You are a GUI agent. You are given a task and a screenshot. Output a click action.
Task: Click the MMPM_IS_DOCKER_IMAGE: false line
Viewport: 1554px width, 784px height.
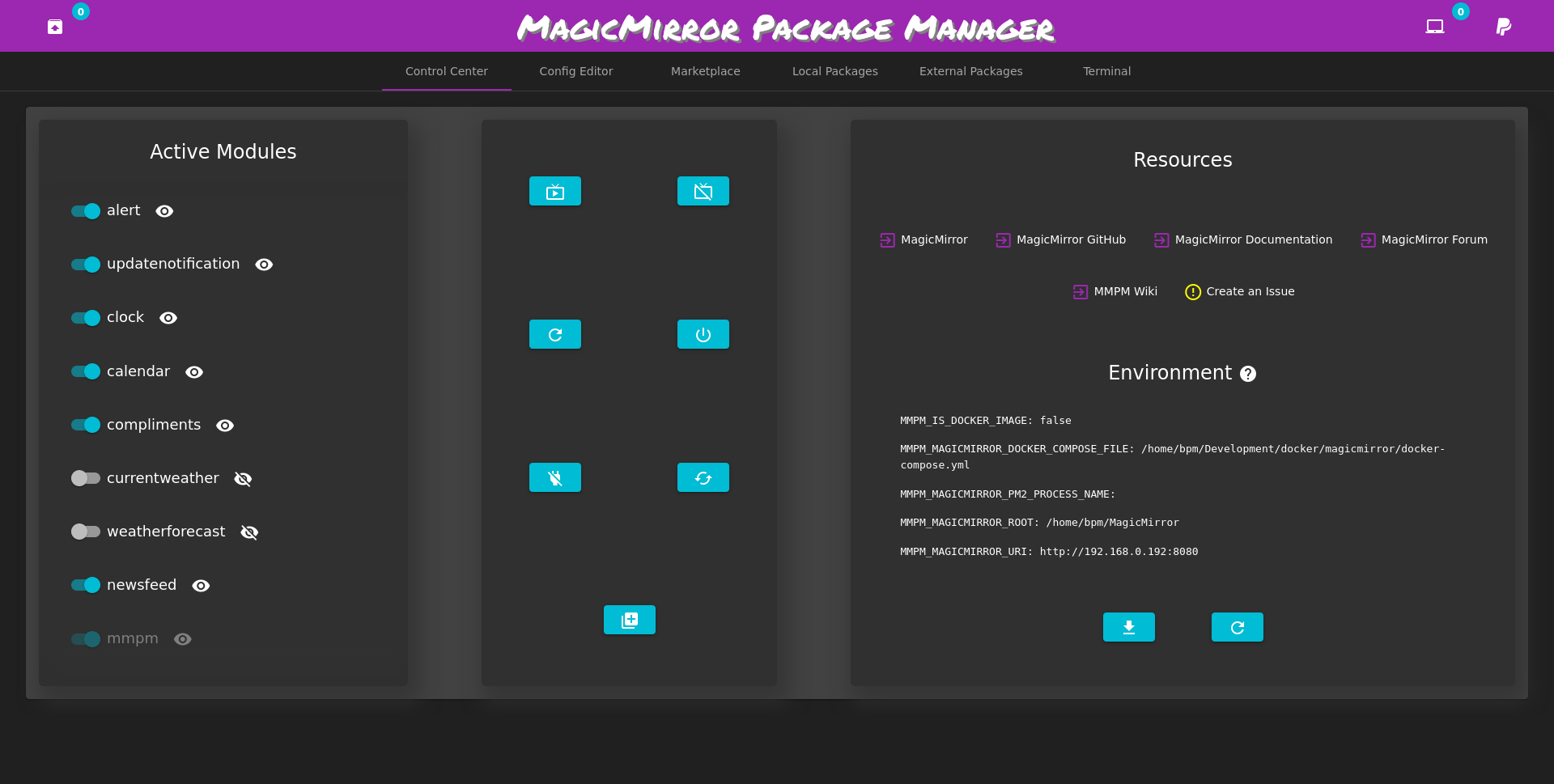click(986, 421)
